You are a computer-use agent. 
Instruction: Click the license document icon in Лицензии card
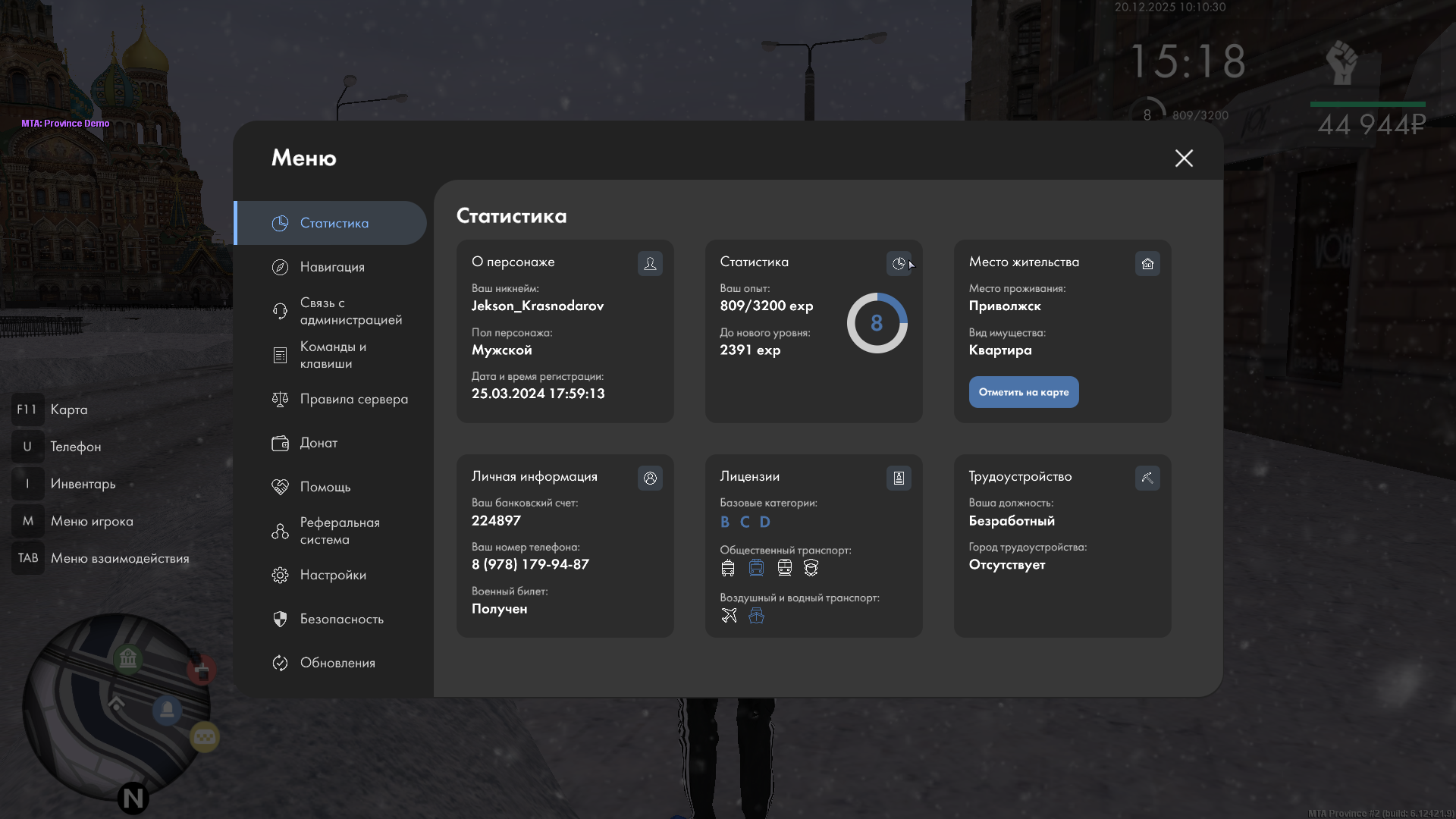[899, 478]
